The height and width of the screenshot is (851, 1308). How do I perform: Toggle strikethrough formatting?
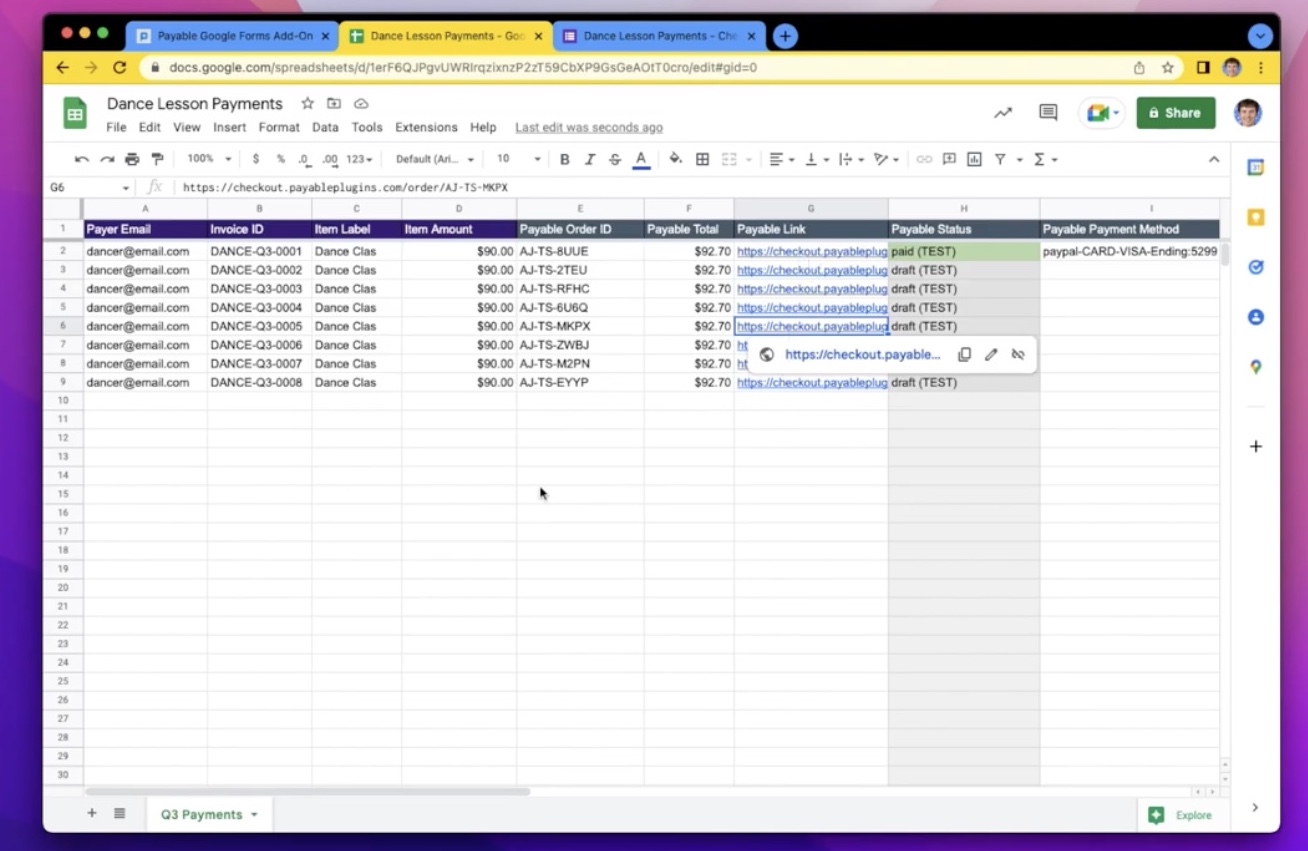615,159
